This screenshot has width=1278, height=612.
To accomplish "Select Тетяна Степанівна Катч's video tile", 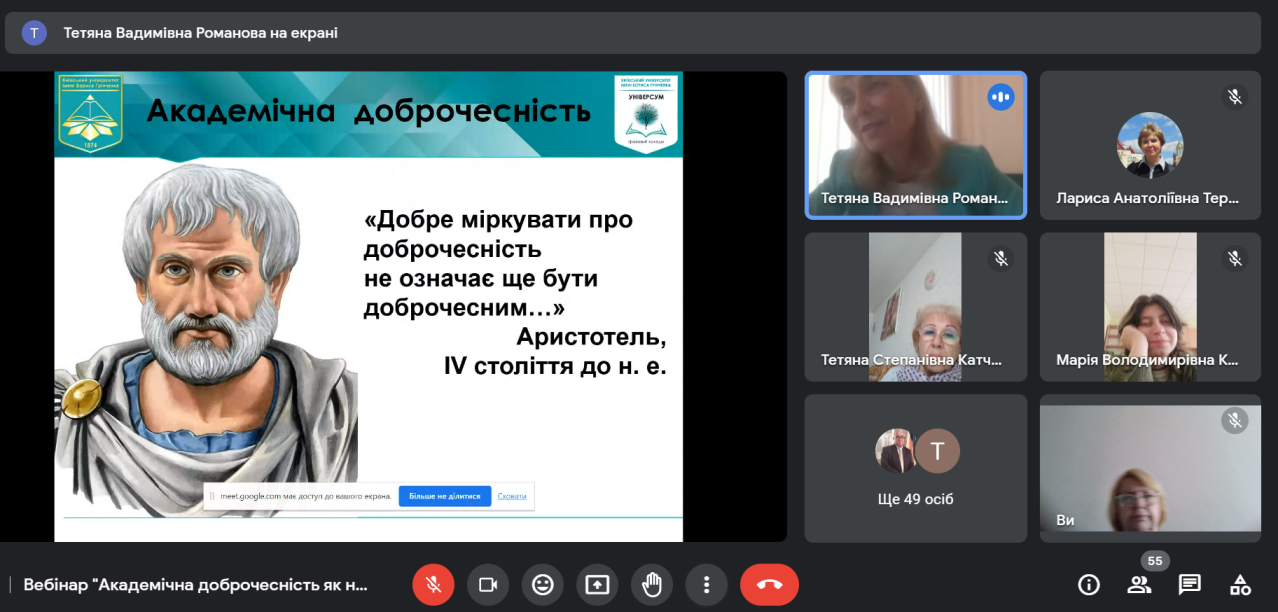I will pyautogui.click(x=916, y=307).
